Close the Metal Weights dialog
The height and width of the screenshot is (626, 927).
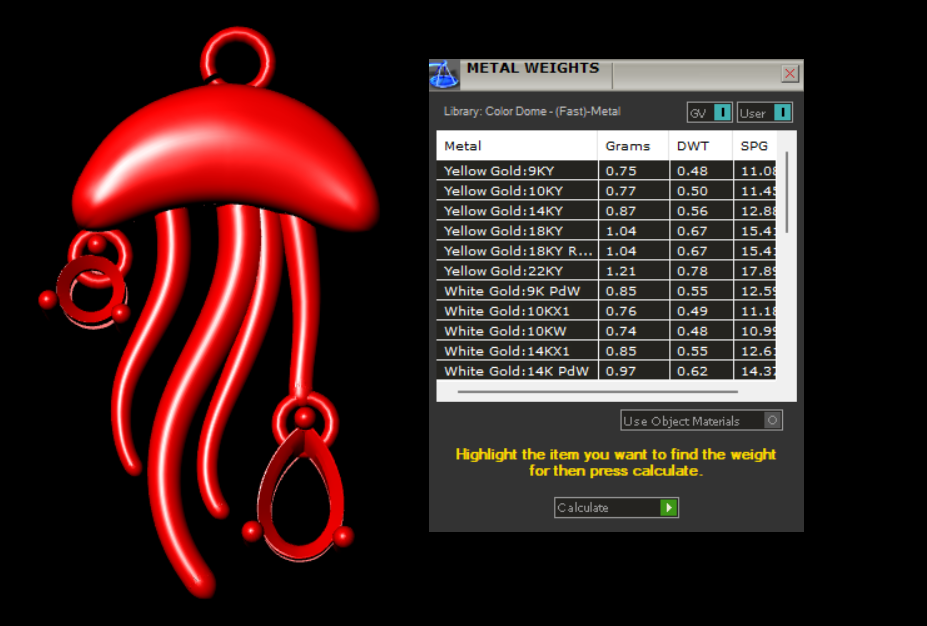click(x=790, y=74)
